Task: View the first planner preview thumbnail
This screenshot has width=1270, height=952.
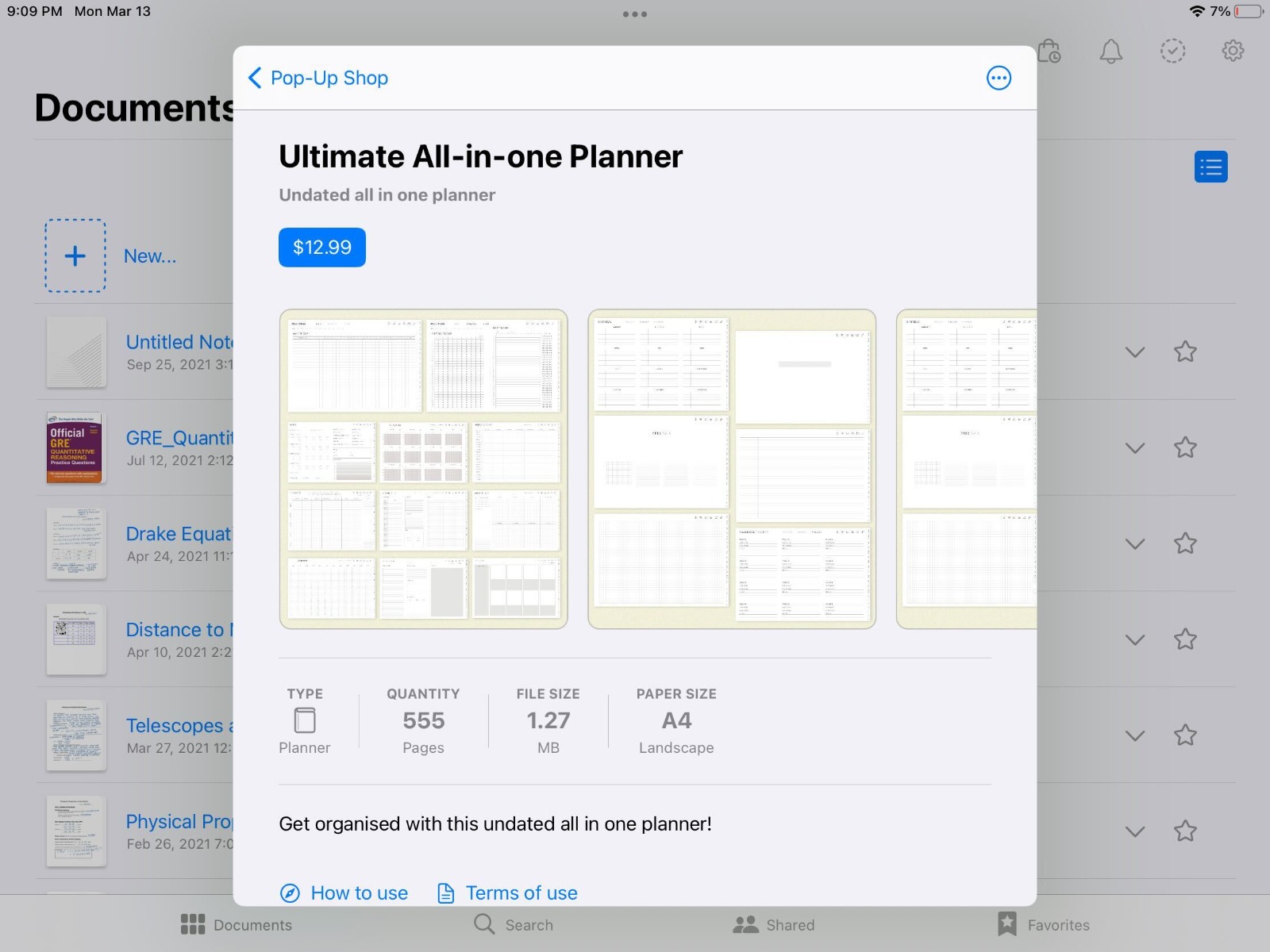Action: (x=423, y=469)
